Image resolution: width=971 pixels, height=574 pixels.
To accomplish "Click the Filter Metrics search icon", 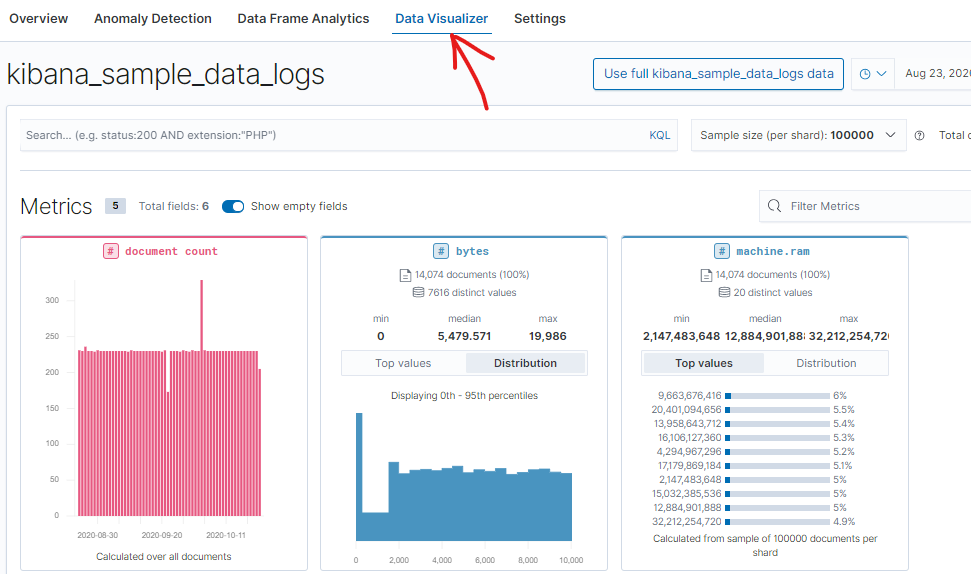I will 774,206.
